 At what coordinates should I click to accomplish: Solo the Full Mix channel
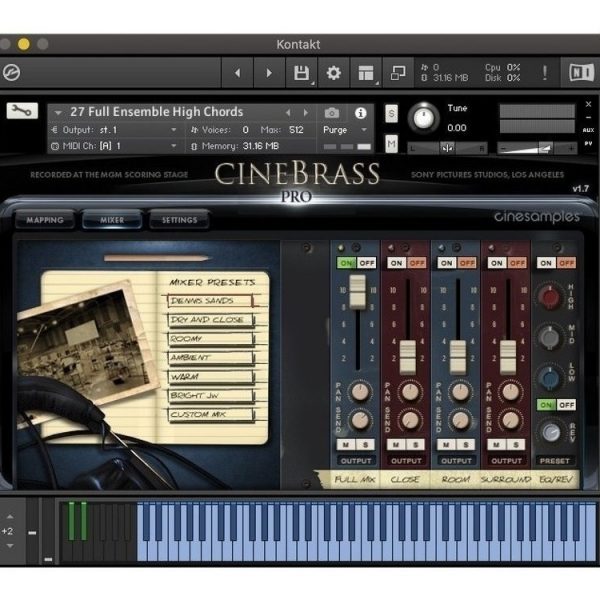(365, 445)
